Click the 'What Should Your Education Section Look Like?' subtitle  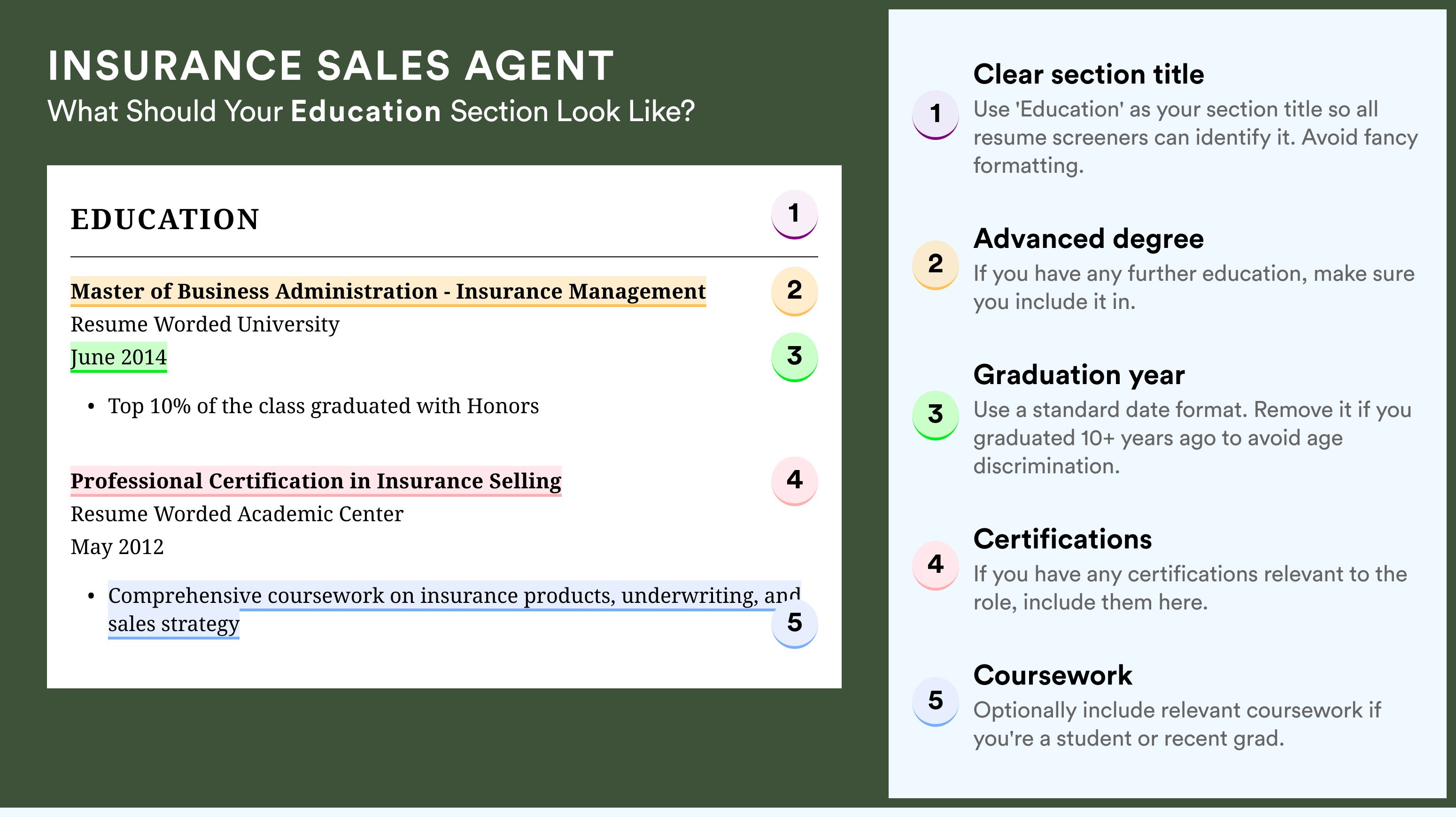pos(372,111)
